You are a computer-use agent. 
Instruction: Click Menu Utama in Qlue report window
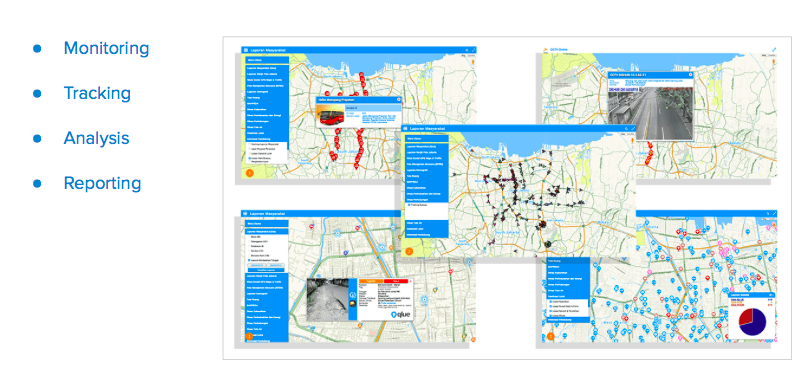267,223
